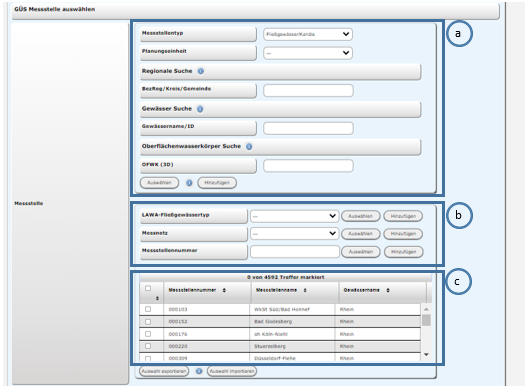
Task: Click Messstellennummer cell 000176
Action: 207,334
